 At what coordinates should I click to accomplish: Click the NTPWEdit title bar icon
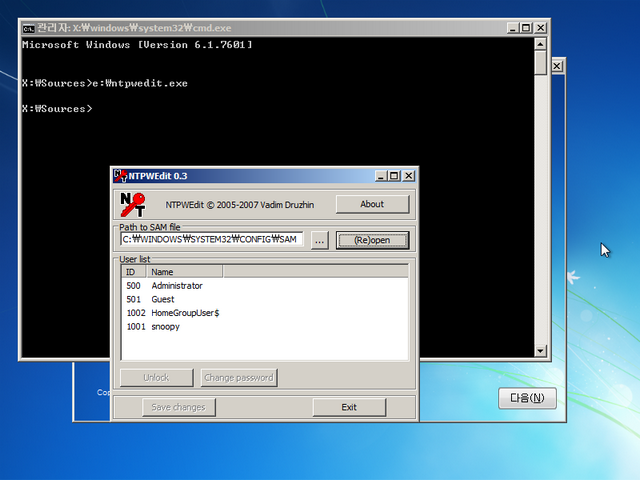point(120,176)
